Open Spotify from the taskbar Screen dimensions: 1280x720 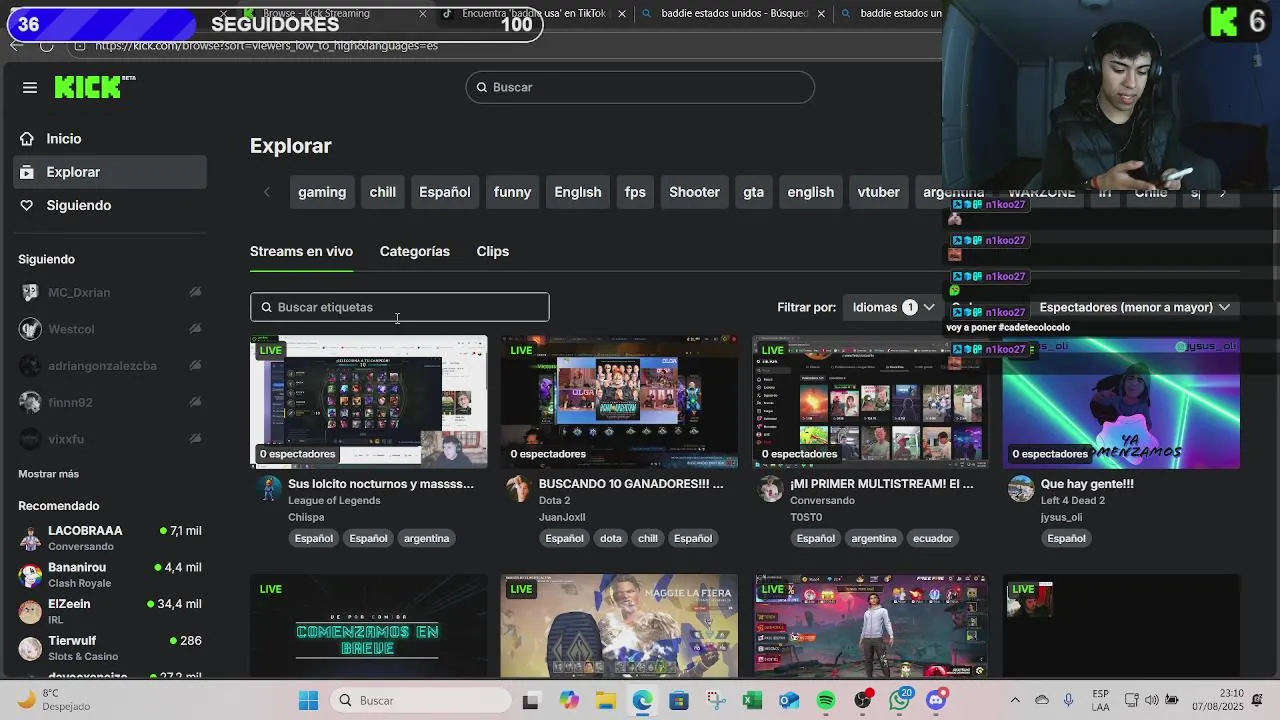click(x=826, y=701)
